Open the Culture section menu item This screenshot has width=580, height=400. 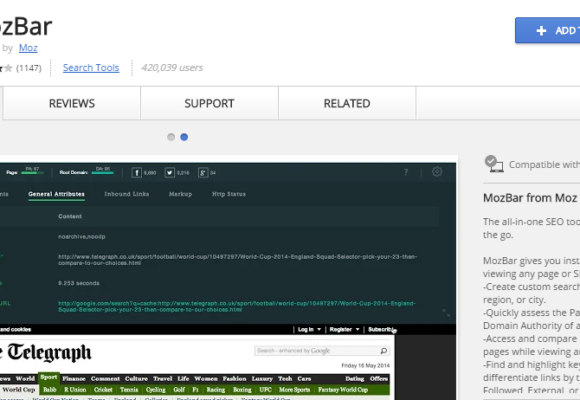pos(136,379)
